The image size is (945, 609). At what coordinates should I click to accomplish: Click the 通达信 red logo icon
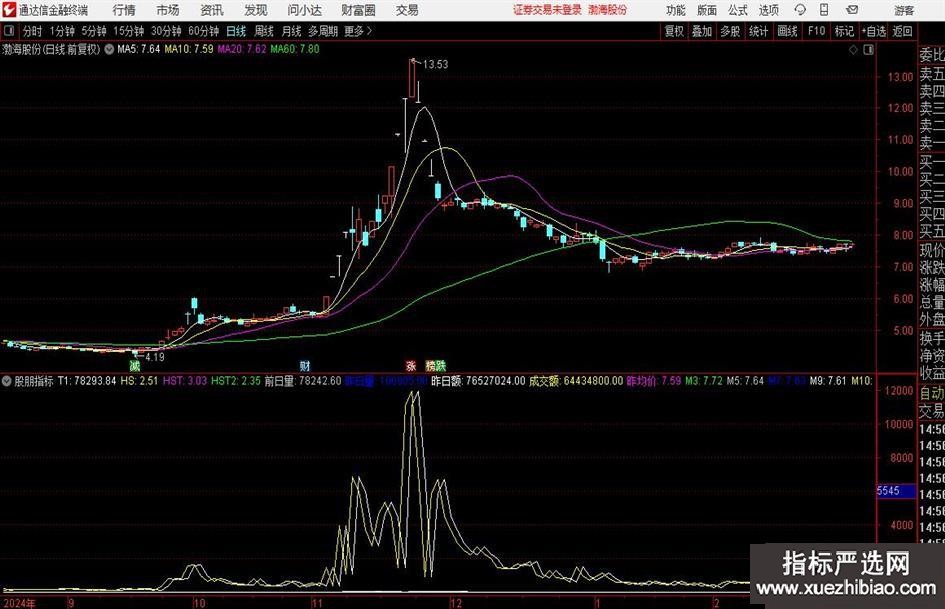tap(9, 10)
